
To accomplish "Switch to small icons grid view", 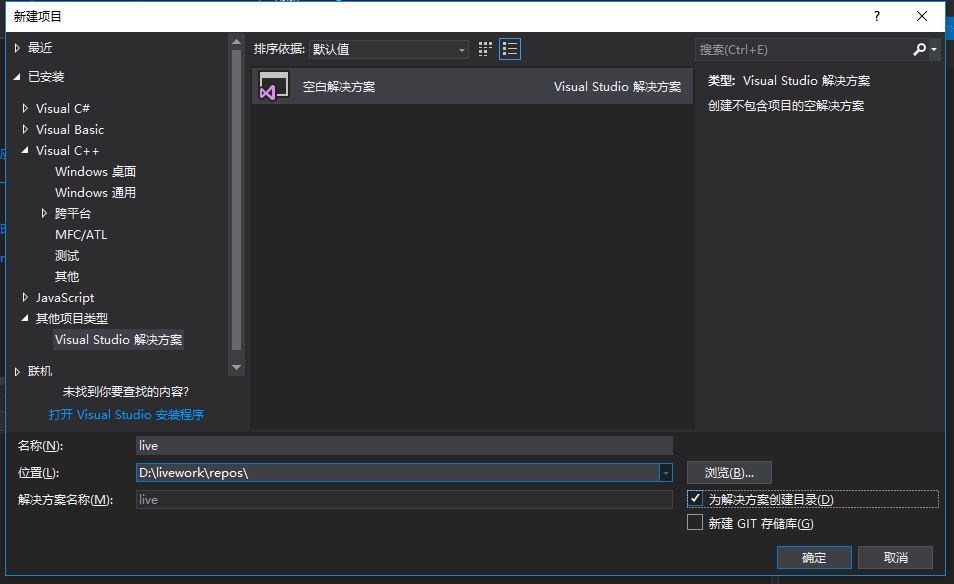I will pyautogui.click(x=485, y=49).
